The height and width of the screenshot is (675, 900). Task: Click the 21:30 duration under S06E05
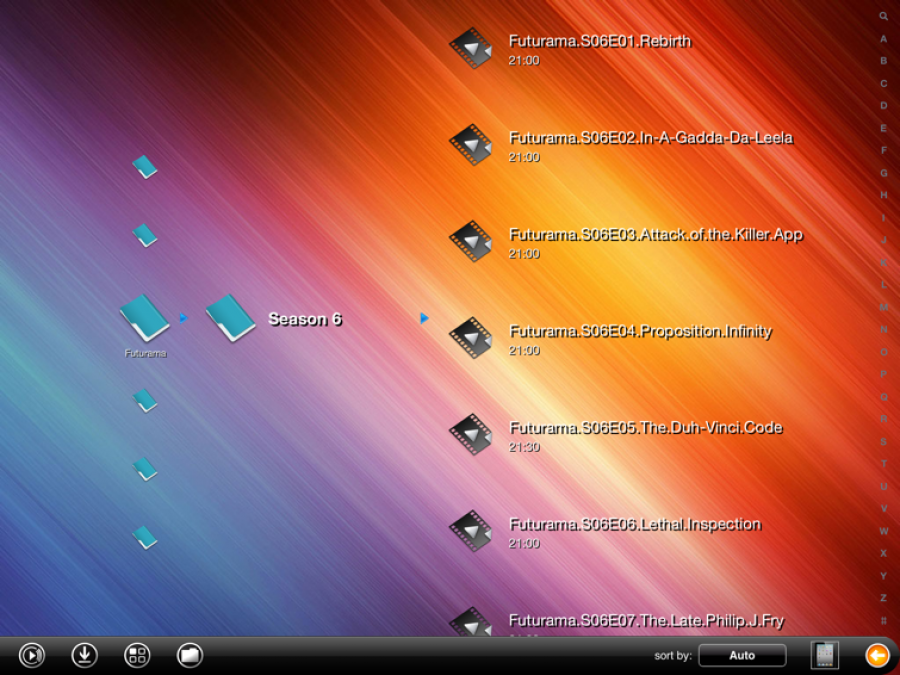click(524, 447)
